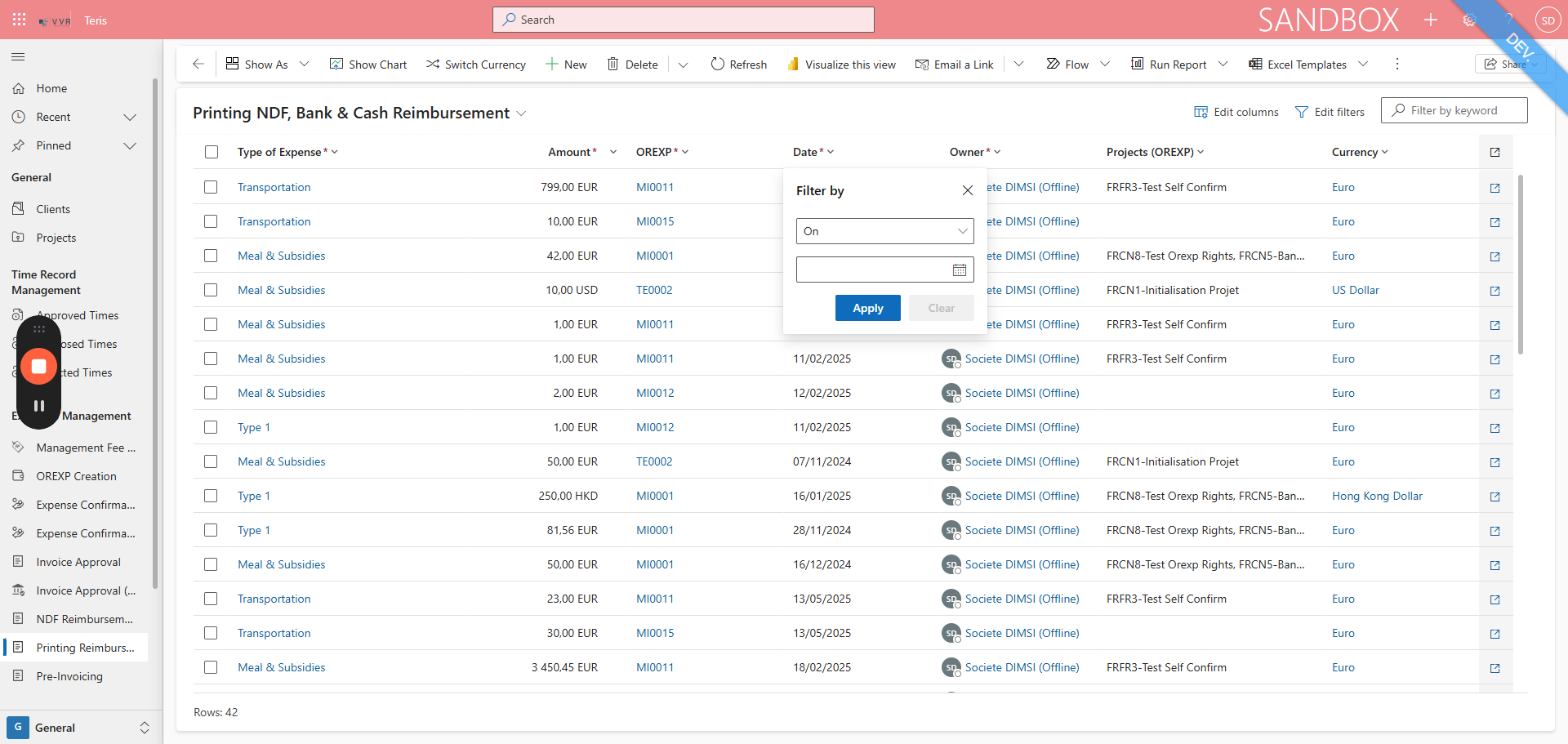Image resolution: width=1568 pixels, height=744 pixels.
Task: Click Email a Link
Action: [x=955, y=64]
